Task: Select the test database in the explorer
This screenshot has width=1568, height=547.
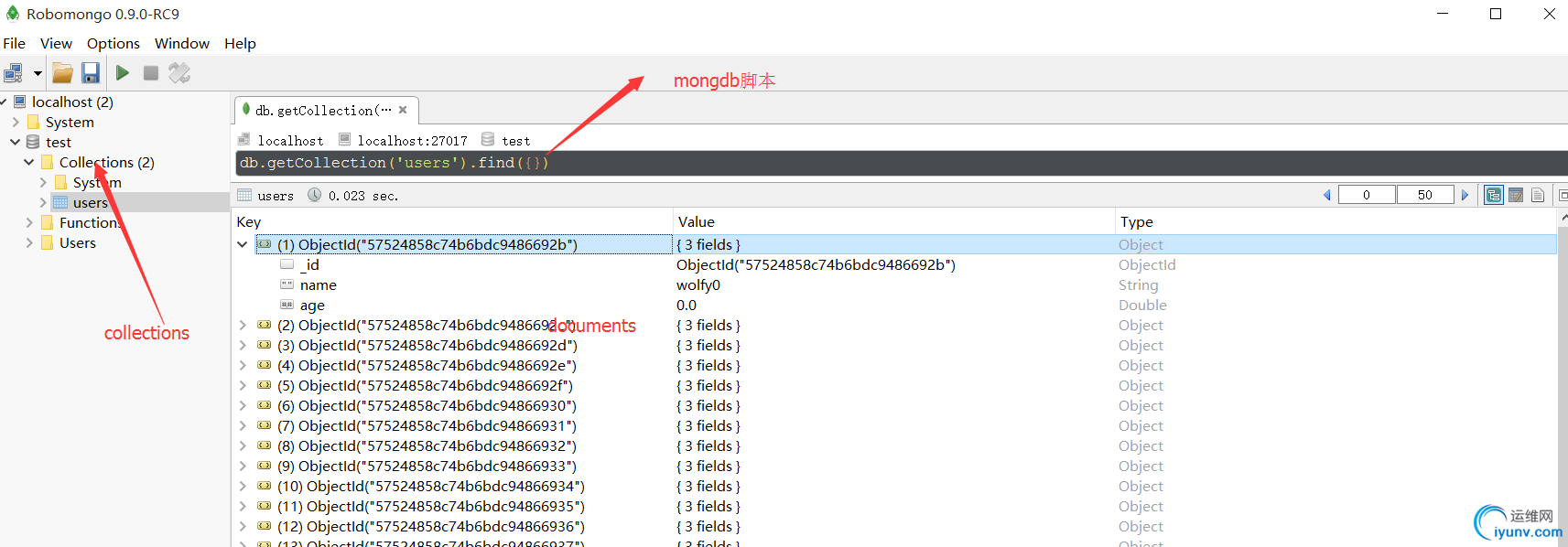Action: click(x=59, y=142)
